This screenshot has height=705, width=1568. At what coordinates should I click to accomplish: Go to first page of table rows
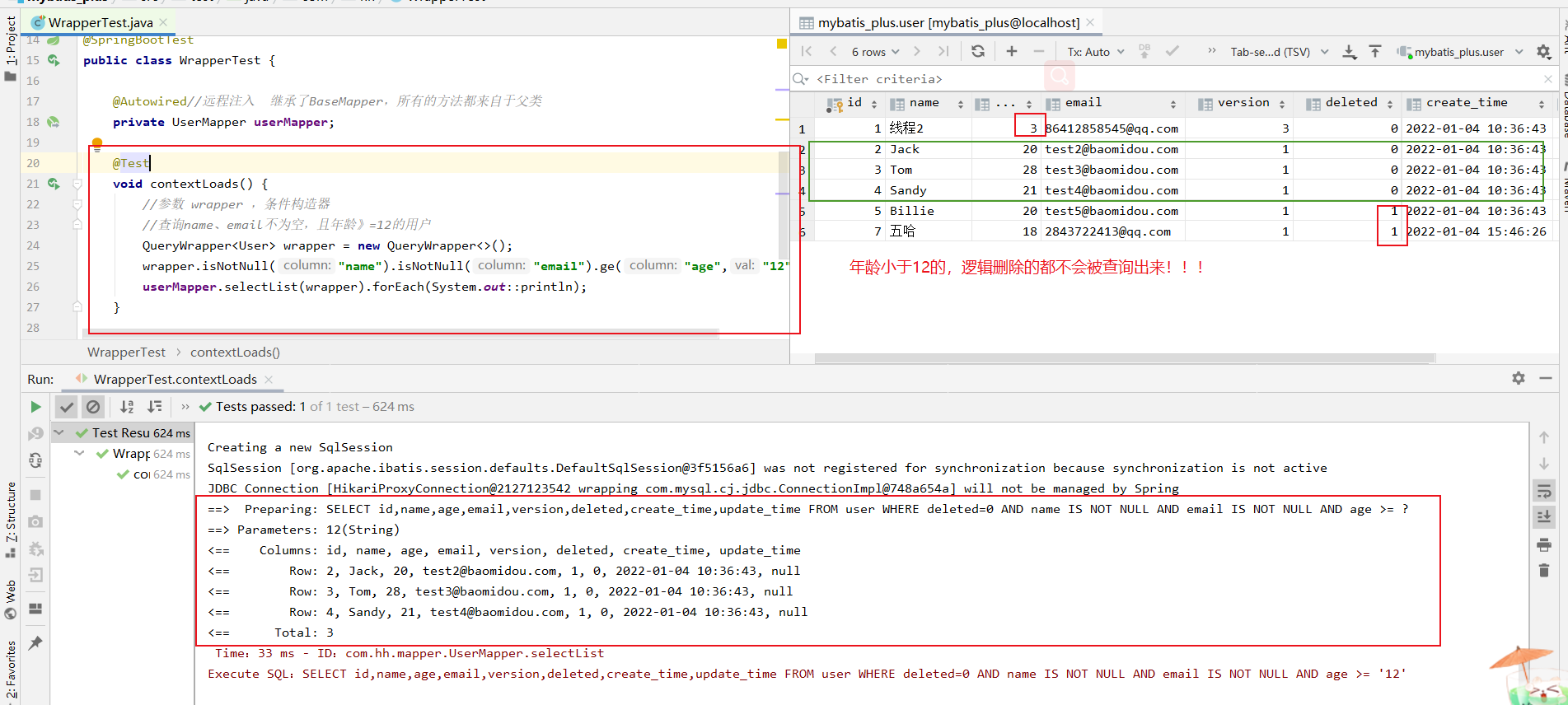pyautogui.click(x=807, y=52)
